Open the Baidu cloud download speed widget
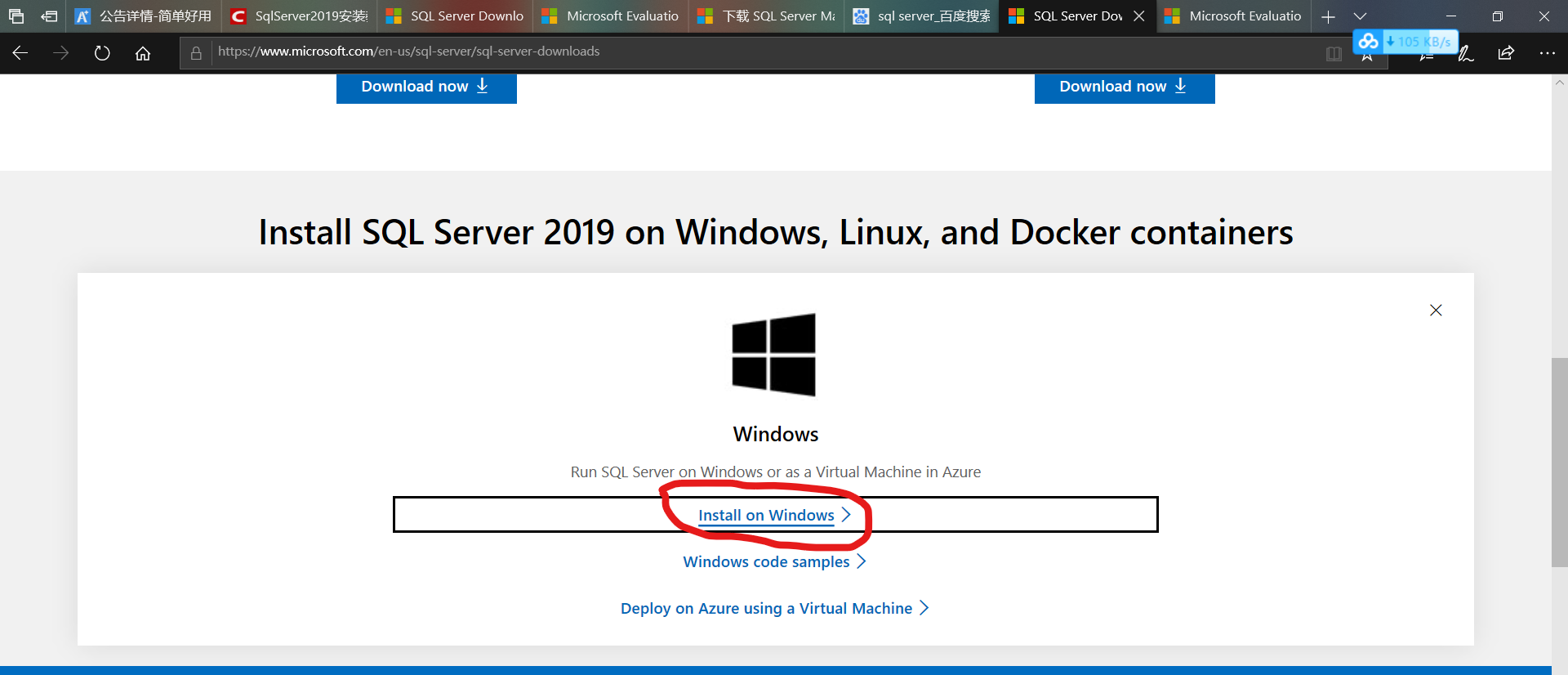Viewport: 1568px width, 675px height. (x=1405, y=41)
